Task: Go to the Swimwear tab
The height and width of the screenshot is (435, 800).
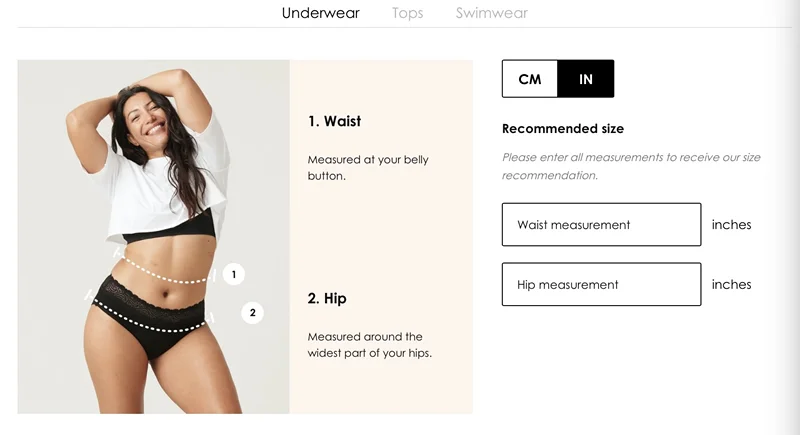Action: [491, 13]
